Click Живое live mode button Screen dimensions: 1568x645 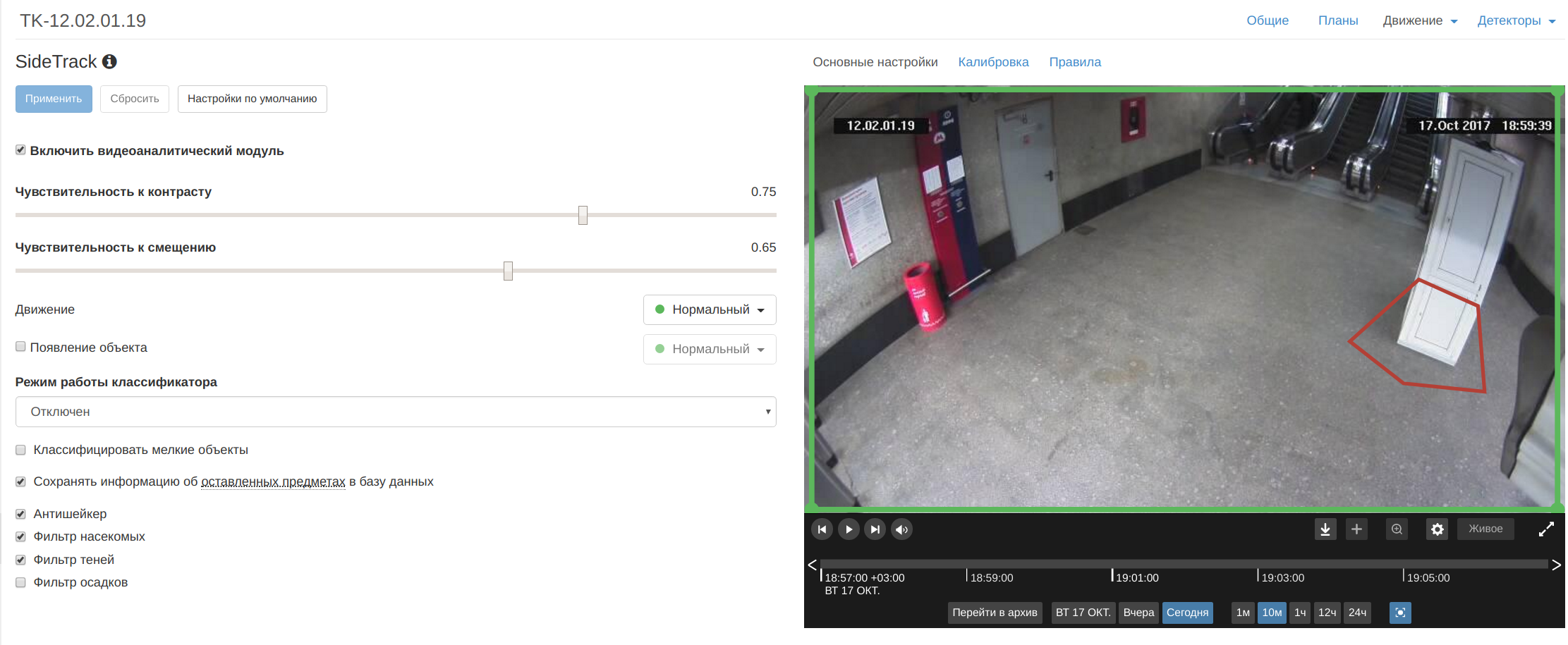(x=1485, y=529)
